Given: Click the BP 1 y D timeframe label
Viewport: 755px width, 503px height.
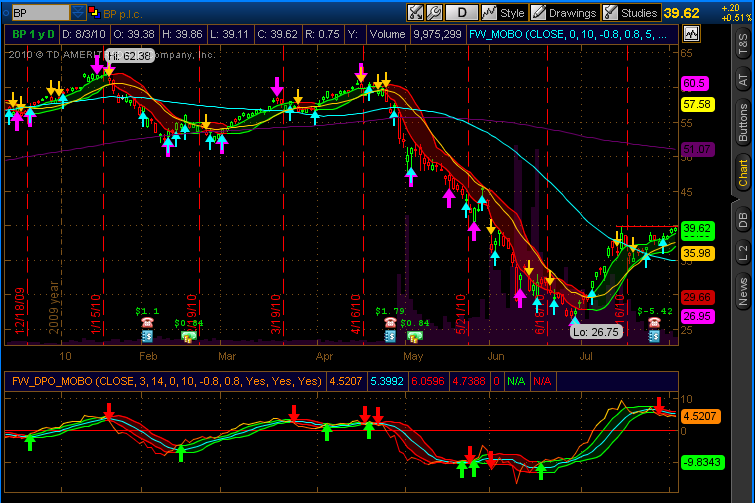Looking at the screenshot, I should pos(33,34).
